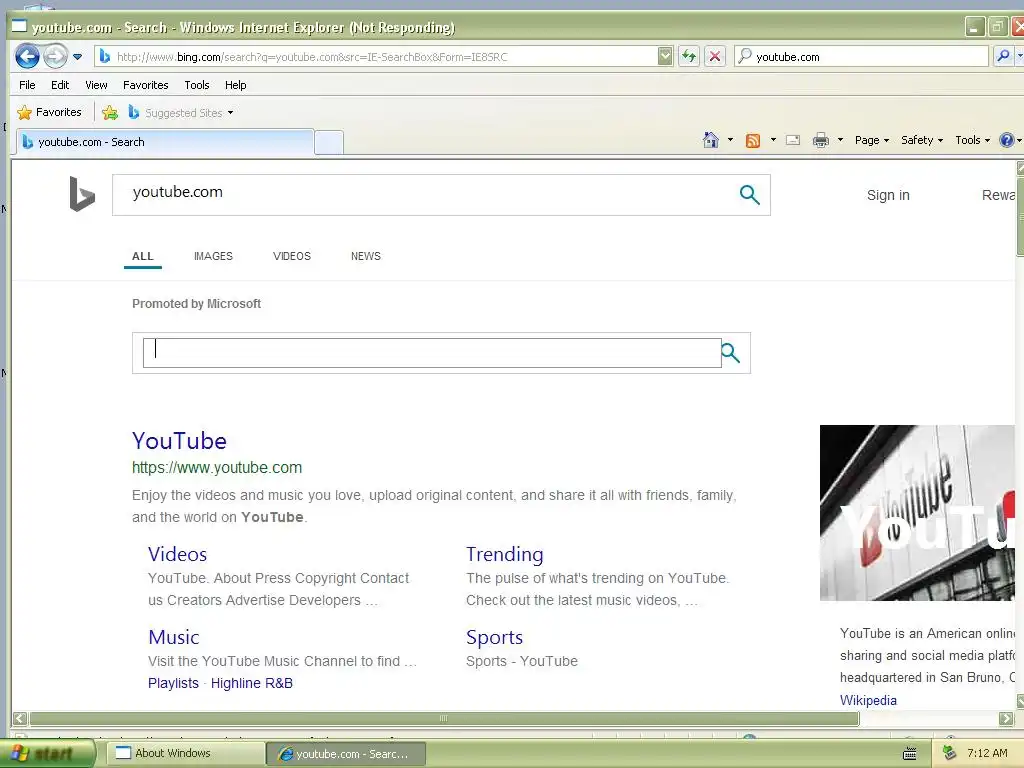
Task: Stop loading with the red X button
Action: point(715,56)
